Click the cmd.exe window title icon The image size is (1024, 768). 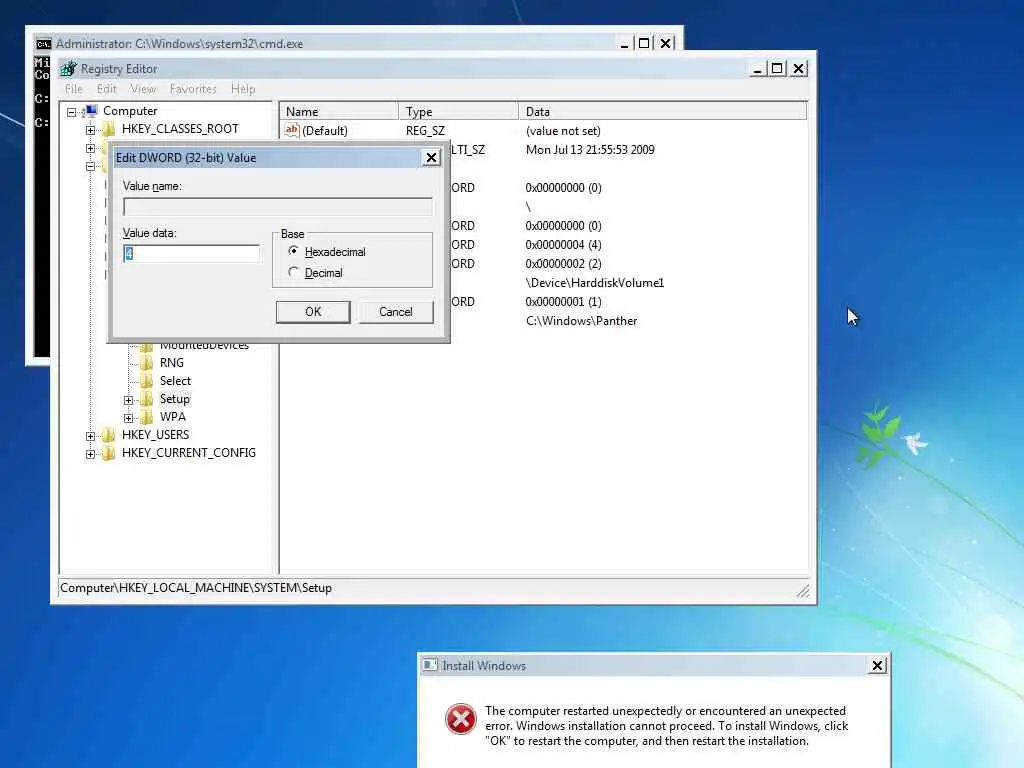(43, 44)
